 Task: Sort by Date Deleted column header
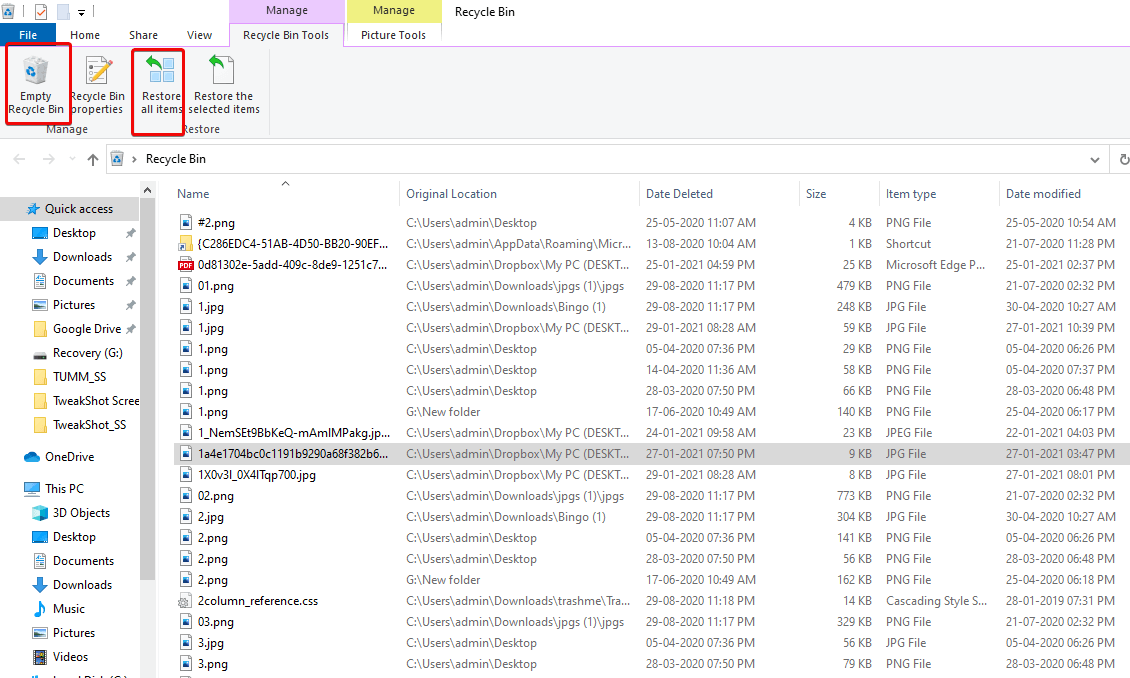point(679,194)
